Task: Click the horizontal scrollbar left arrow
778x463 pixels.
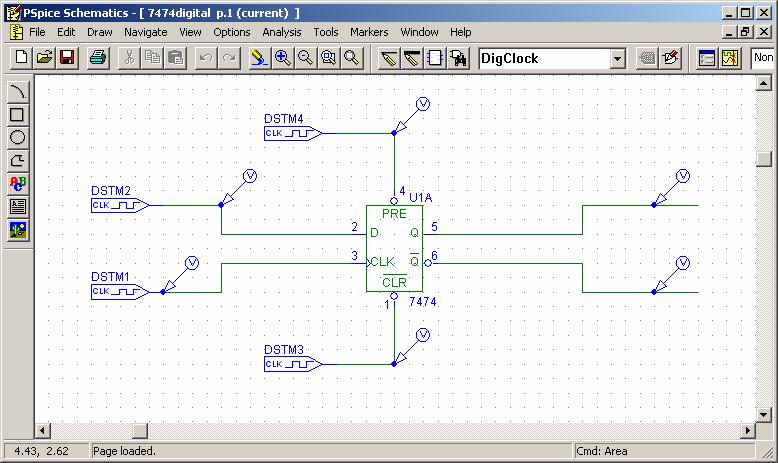Action: tap(43, 431)
